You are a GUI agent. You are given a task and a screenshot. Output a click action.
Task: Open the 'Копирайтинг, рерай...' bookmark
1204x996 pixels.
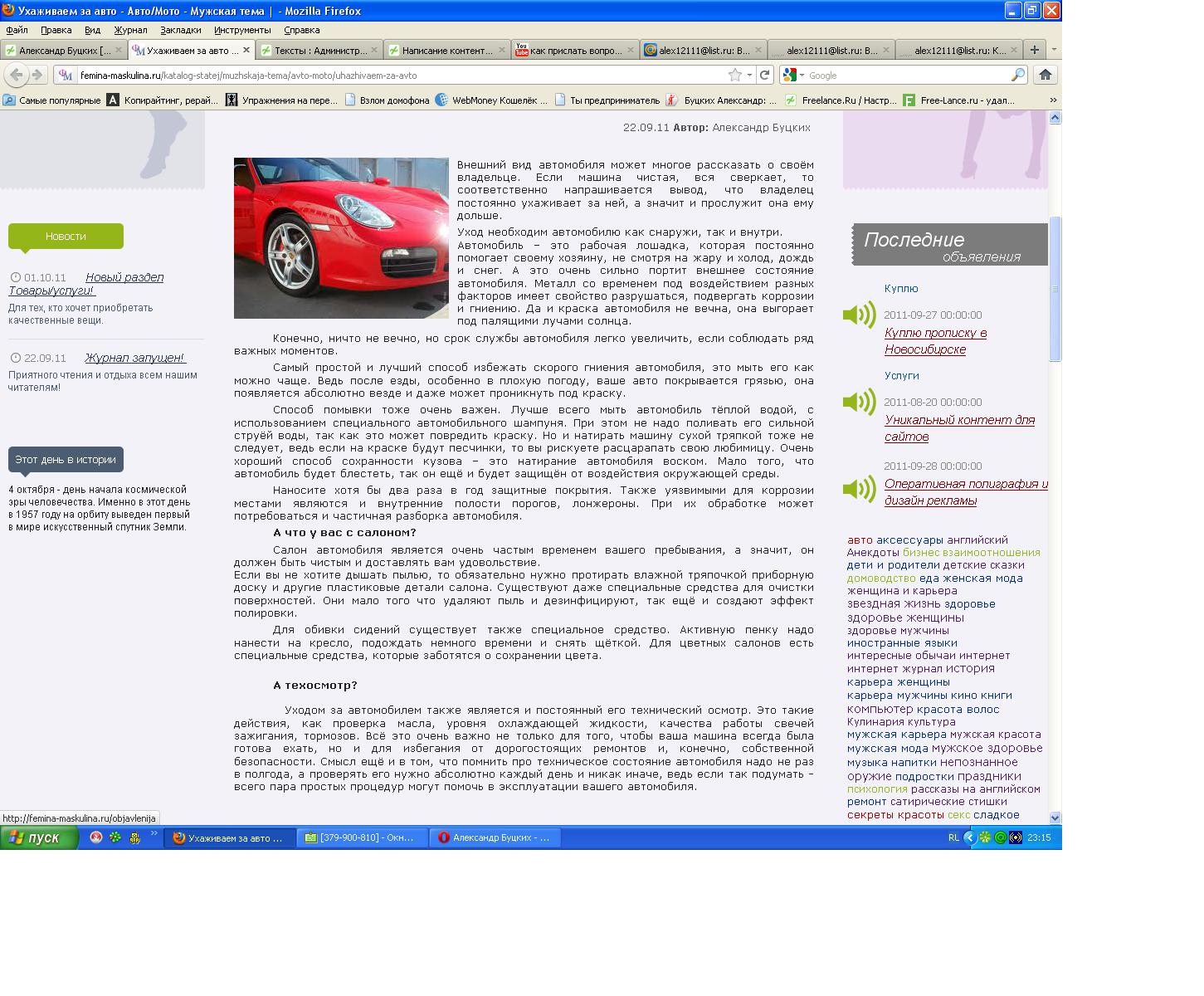(163, 100)
